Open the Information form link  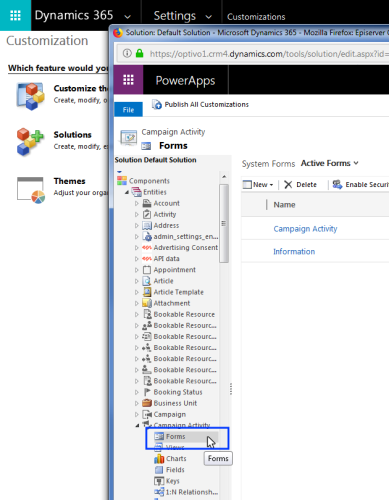coord(294,251)
